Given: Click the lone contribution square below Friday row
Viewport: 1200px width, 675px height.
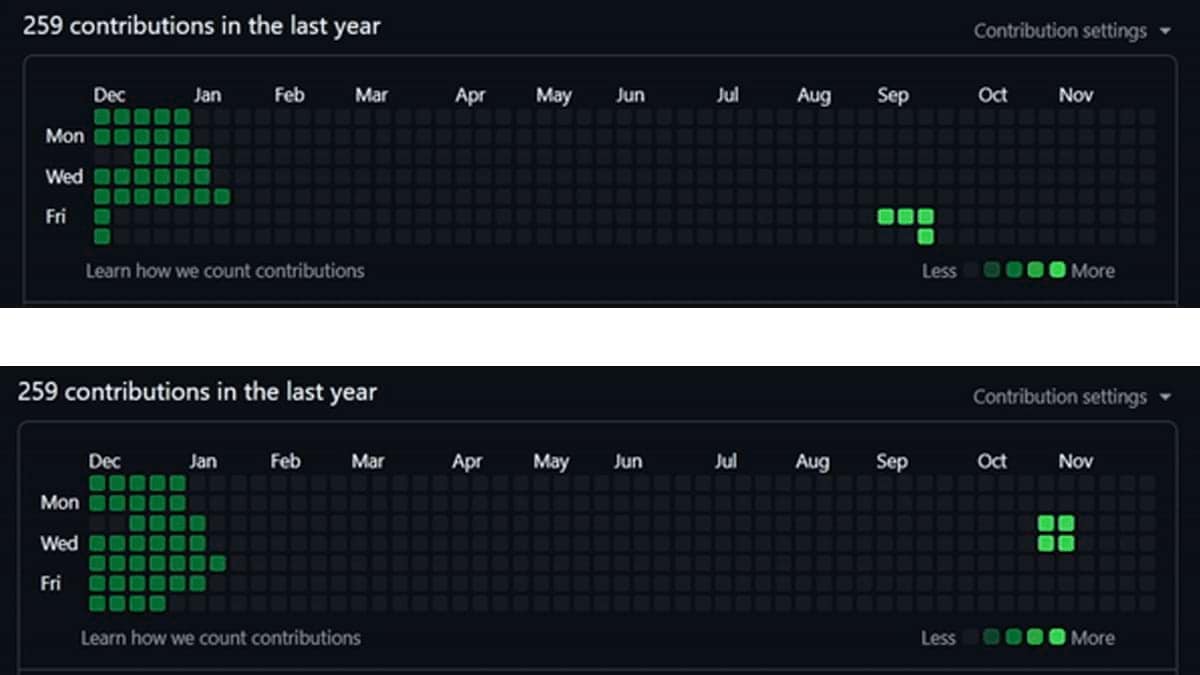Looking at the screenshot, I should [101, 236].
